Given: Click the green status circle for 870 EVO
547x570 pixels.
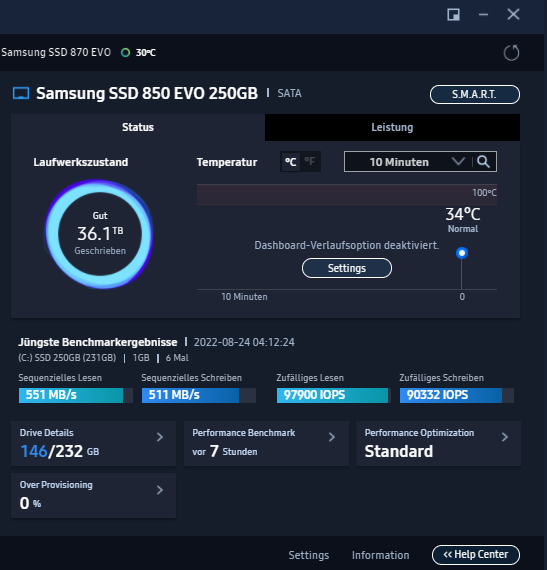Looking at the screenshot, I should click(x=125, y=53).
